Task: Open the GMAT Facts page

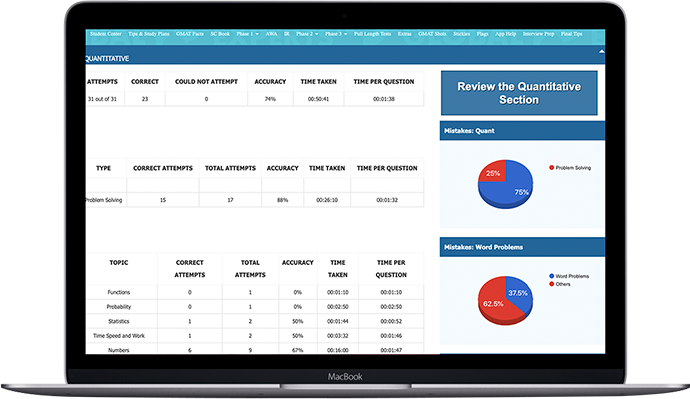Action: (x=190, y=34)
